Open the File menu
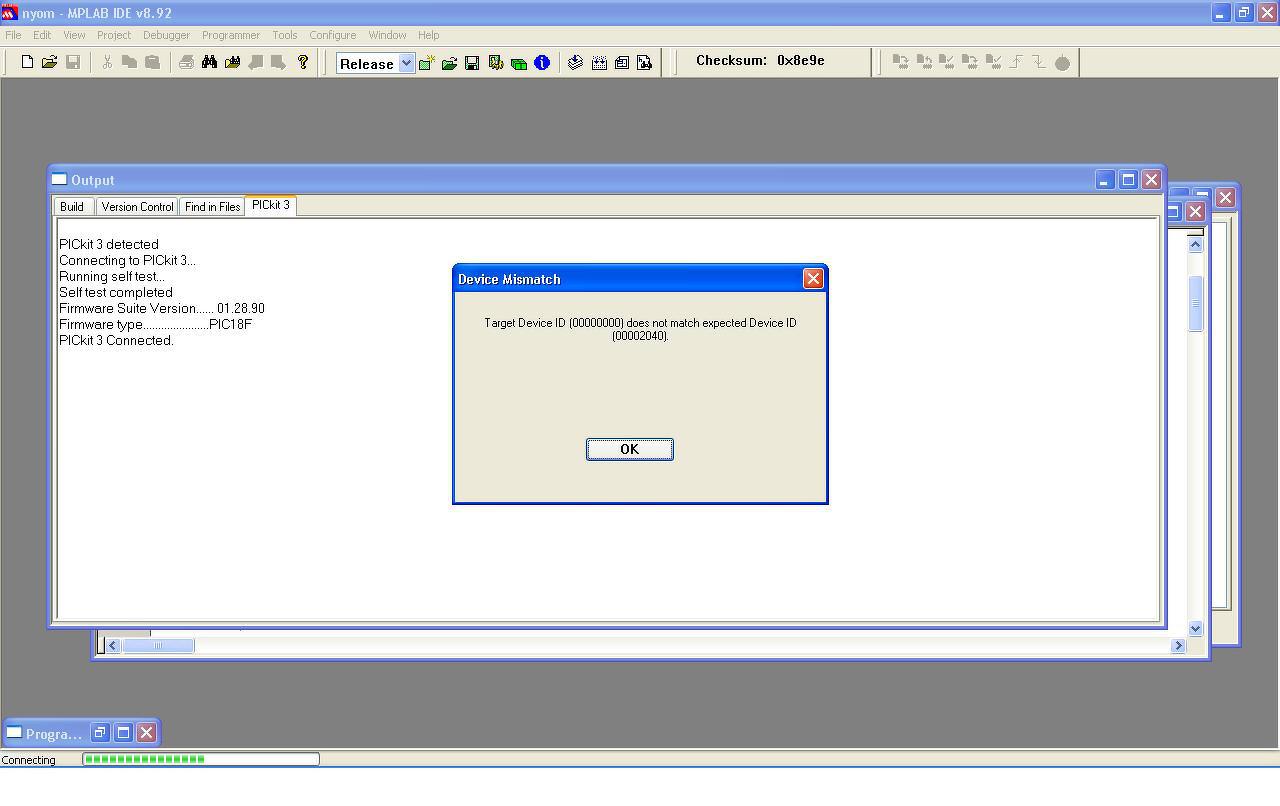The width and height of the screenshot is (1280, 806). pos(13,35)
